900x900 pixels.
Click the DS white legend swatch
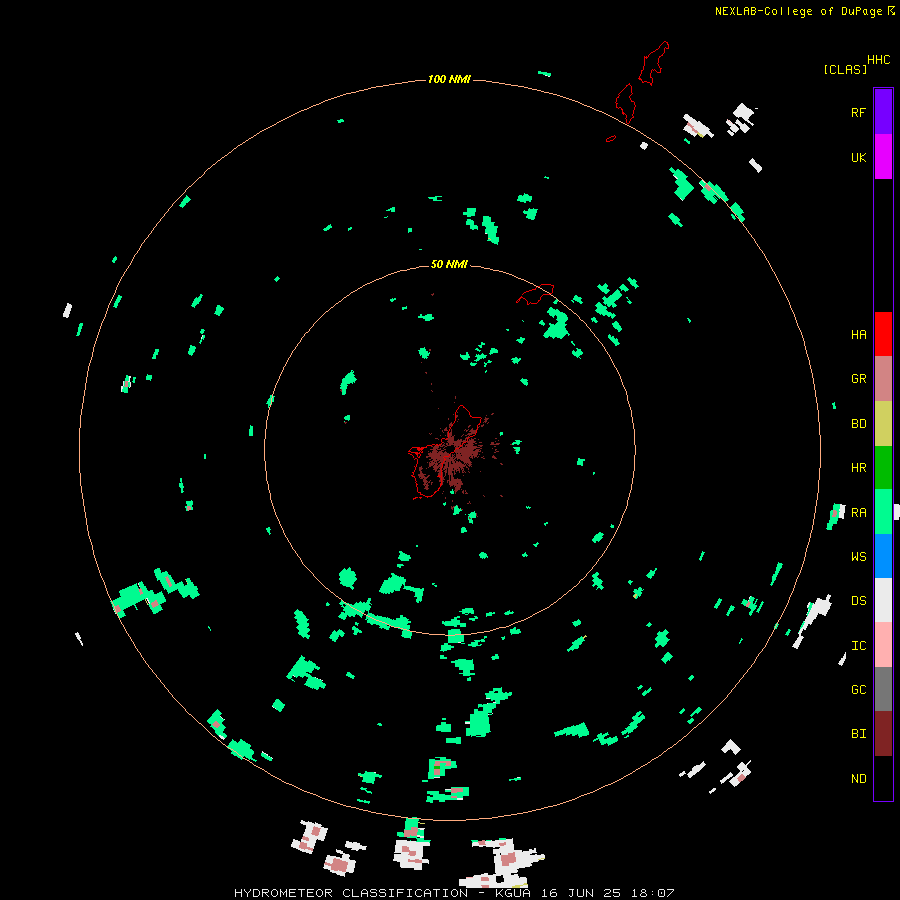pyautogui.click(x=883, y=600)
